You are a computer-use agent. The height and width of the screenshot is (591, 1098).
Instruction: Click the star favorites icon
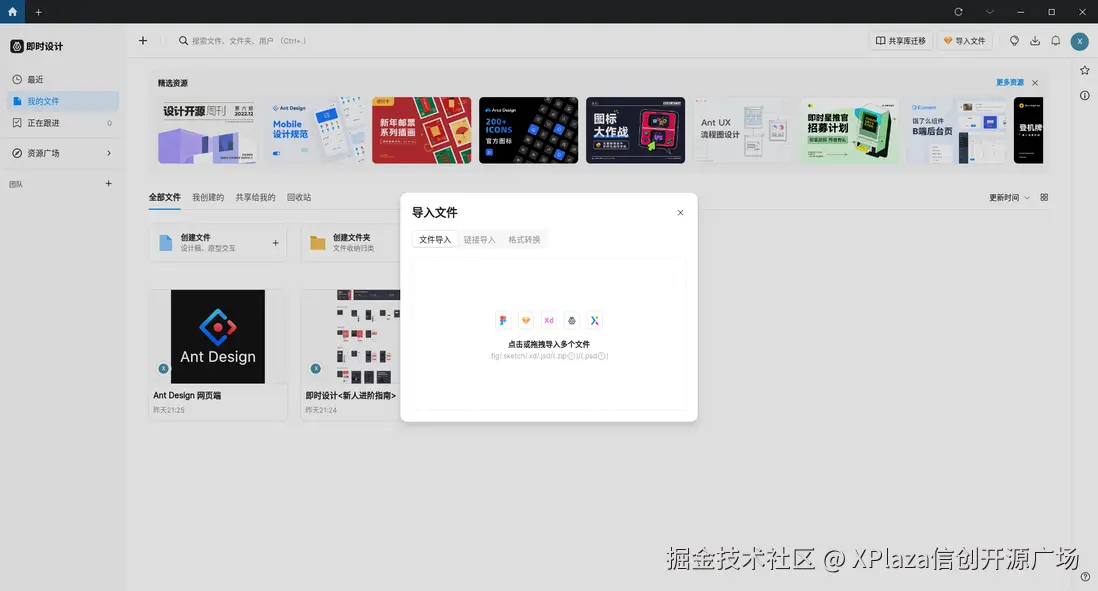click(x=1085, y=70)
